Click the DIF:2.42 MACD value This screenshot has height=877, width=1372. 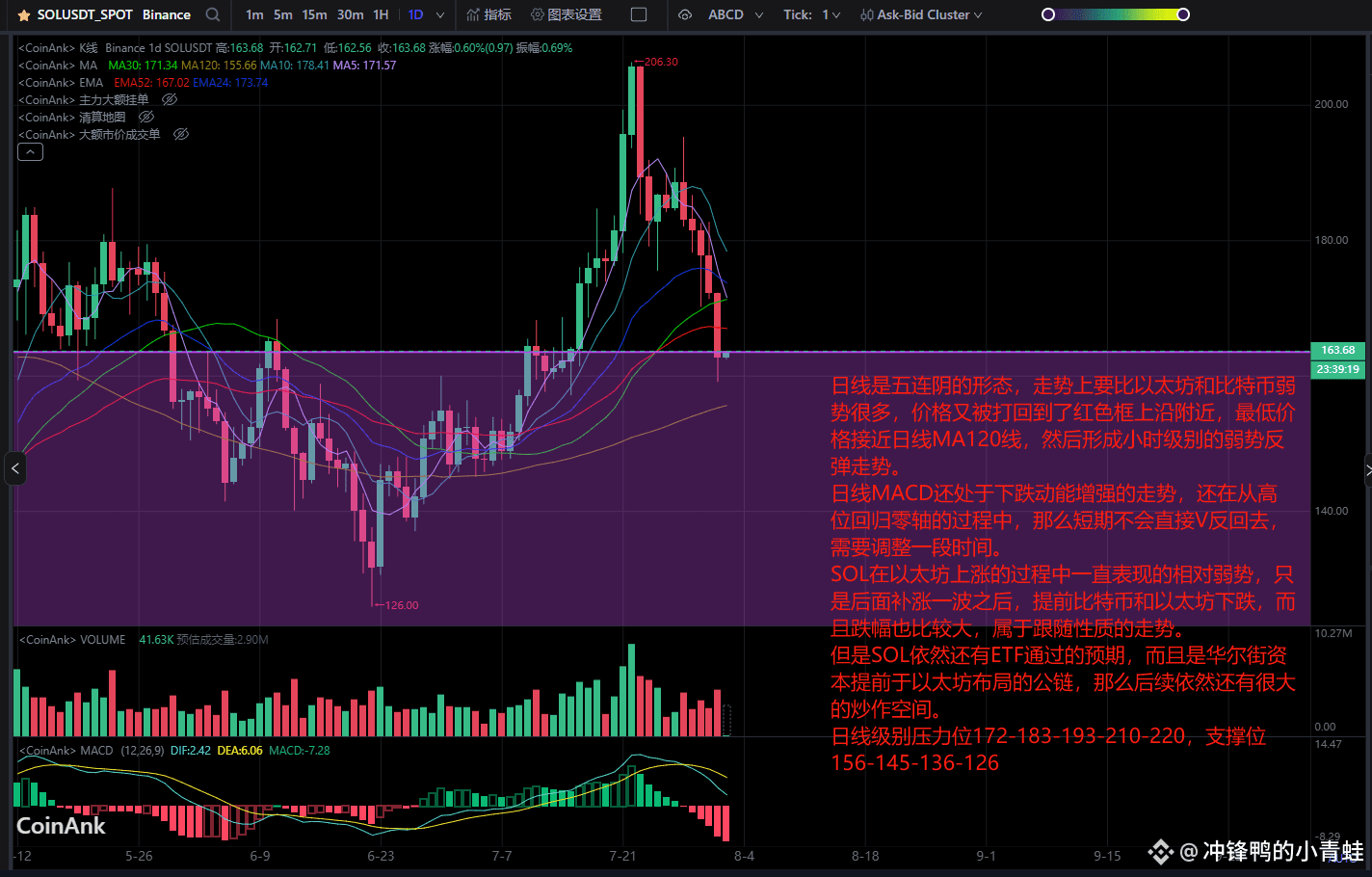(x=190, y=750)
